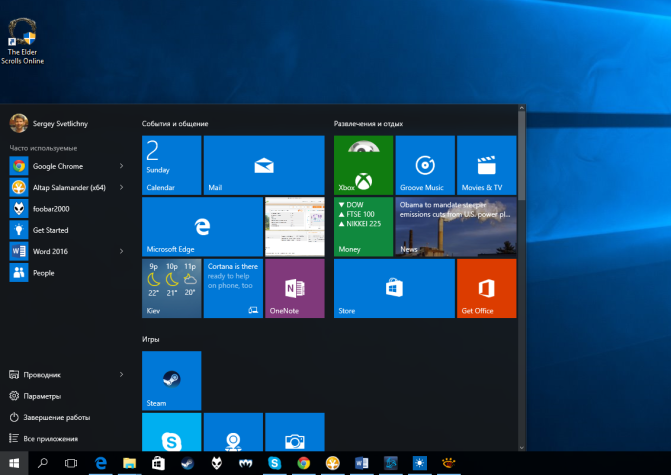Open Word from the taskbar
Image resolution: width=671 pixels, height=475 pixels.
pos(362,463)
